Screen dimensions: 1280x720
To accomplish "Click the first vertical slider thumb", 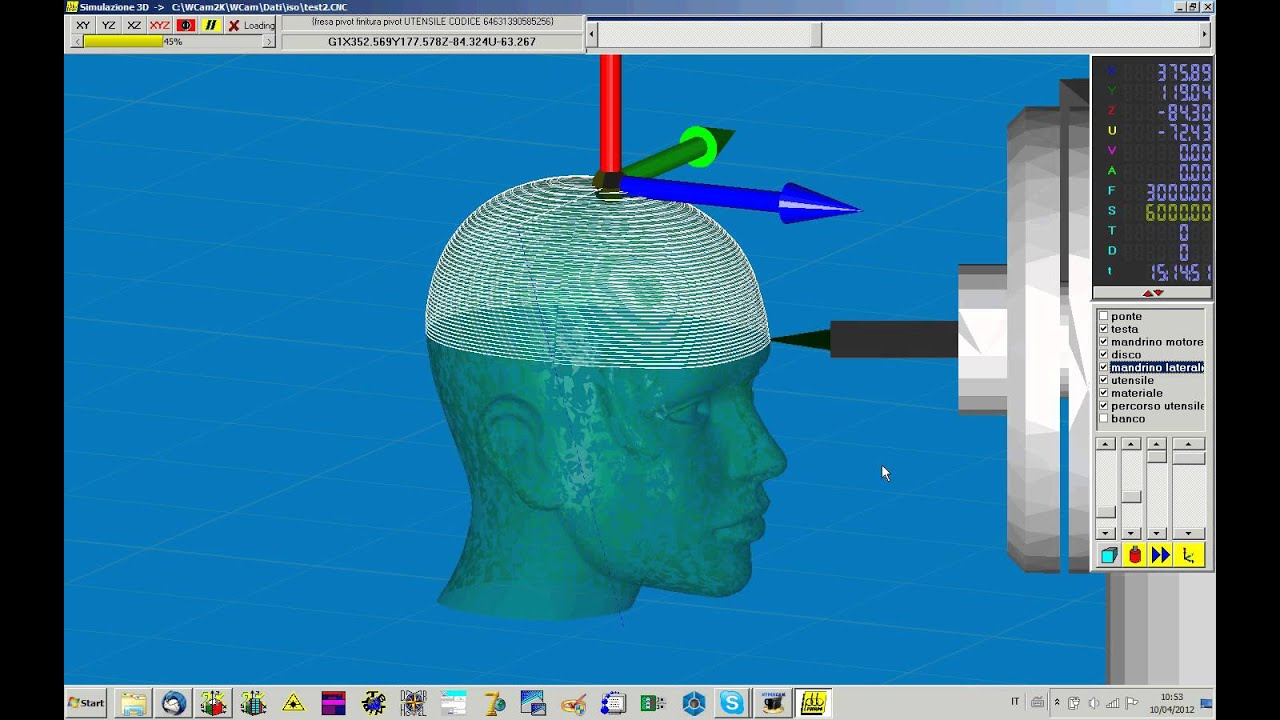I will pos(1106,512).
